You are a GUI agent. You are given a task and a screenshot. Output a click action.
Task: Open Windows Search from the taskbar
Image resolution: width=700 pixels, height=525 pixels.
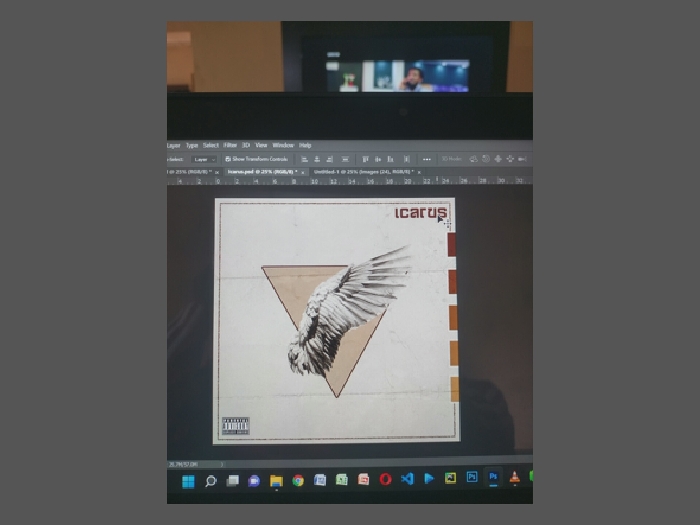click(211, 481)
